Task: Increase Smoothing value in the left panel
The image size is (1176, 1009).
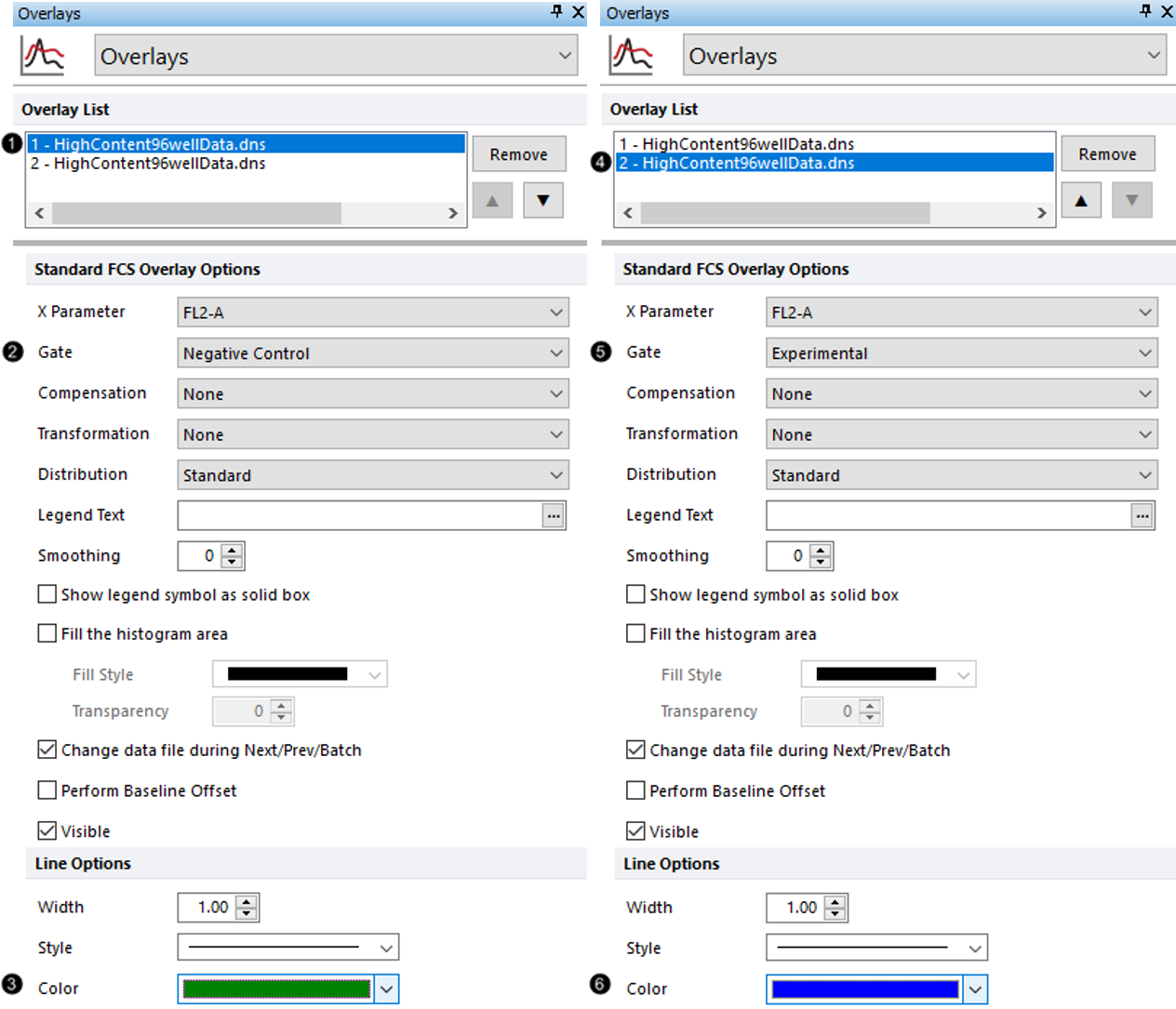Action: click(233, 550)
